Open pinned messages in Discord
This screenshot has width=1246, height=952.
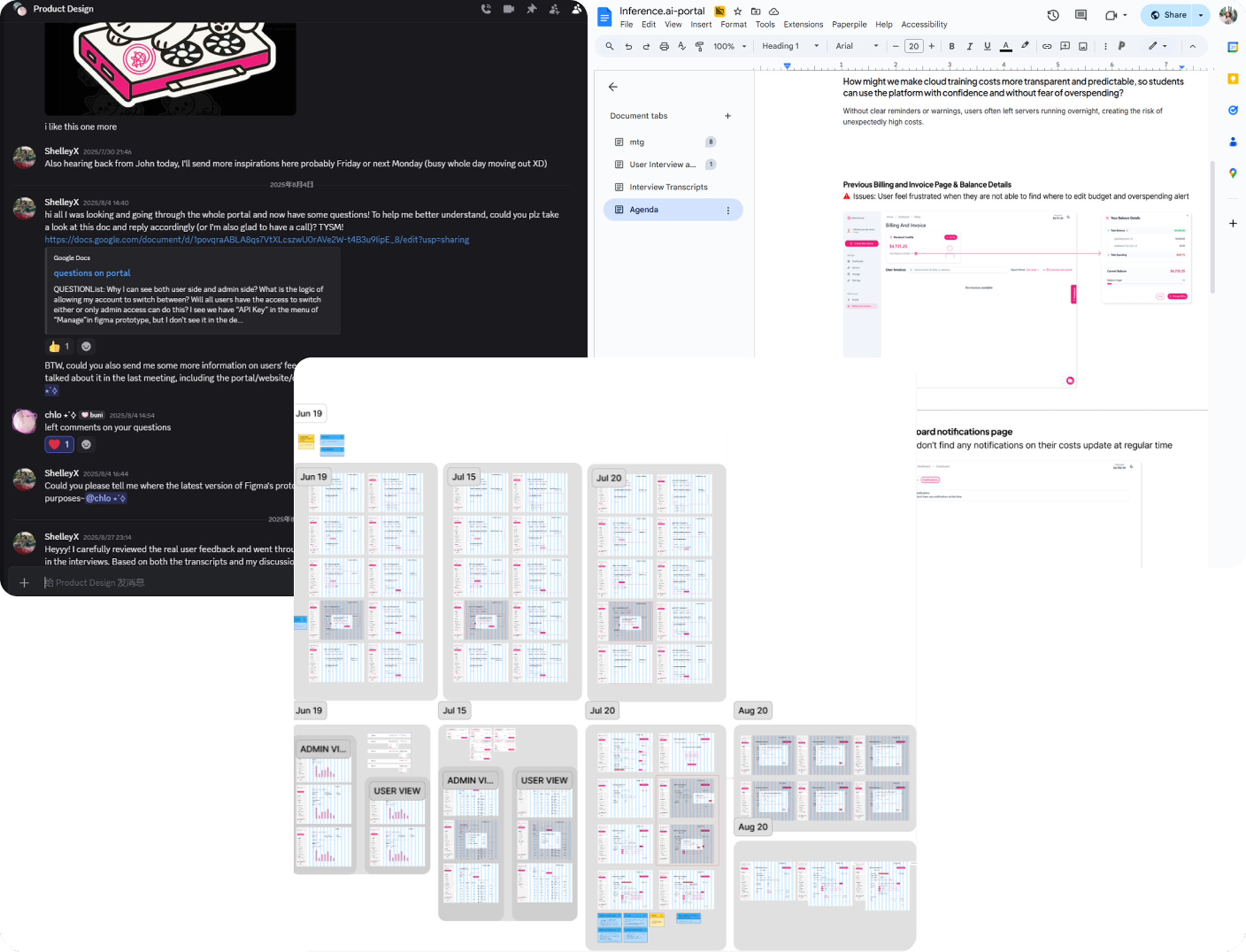pyautogui.click(x=531, y=9)
